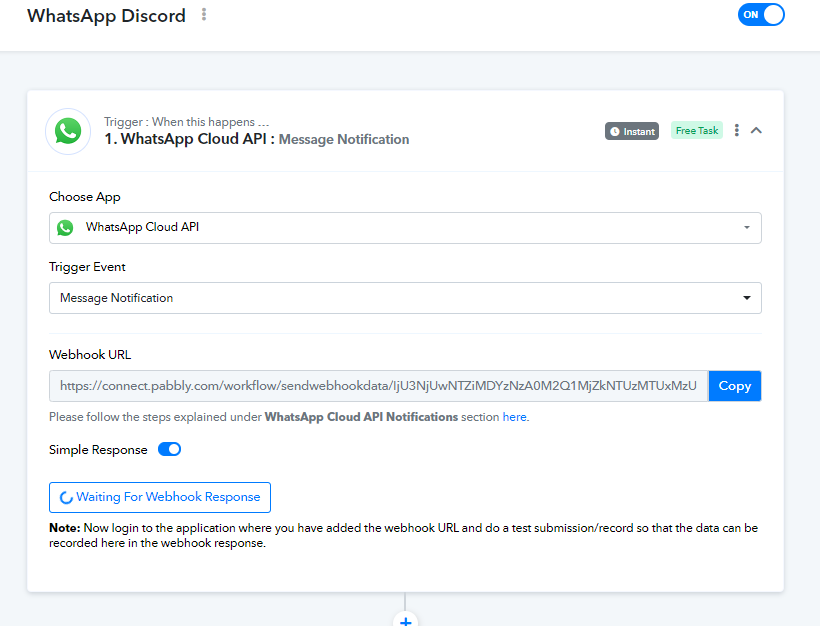
Task: Open the trigger step three-dot menu
Action: point(736,130)
